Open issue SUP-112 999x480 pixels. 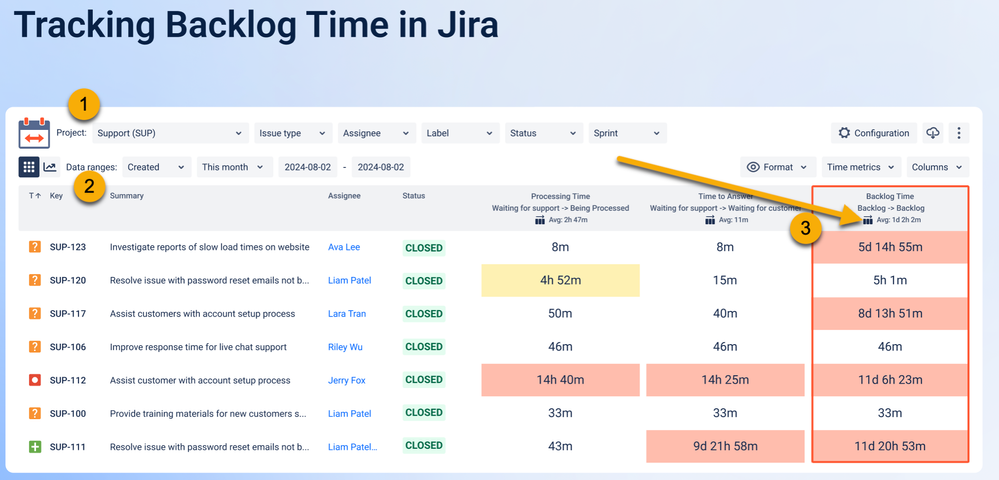click(68, 381)
